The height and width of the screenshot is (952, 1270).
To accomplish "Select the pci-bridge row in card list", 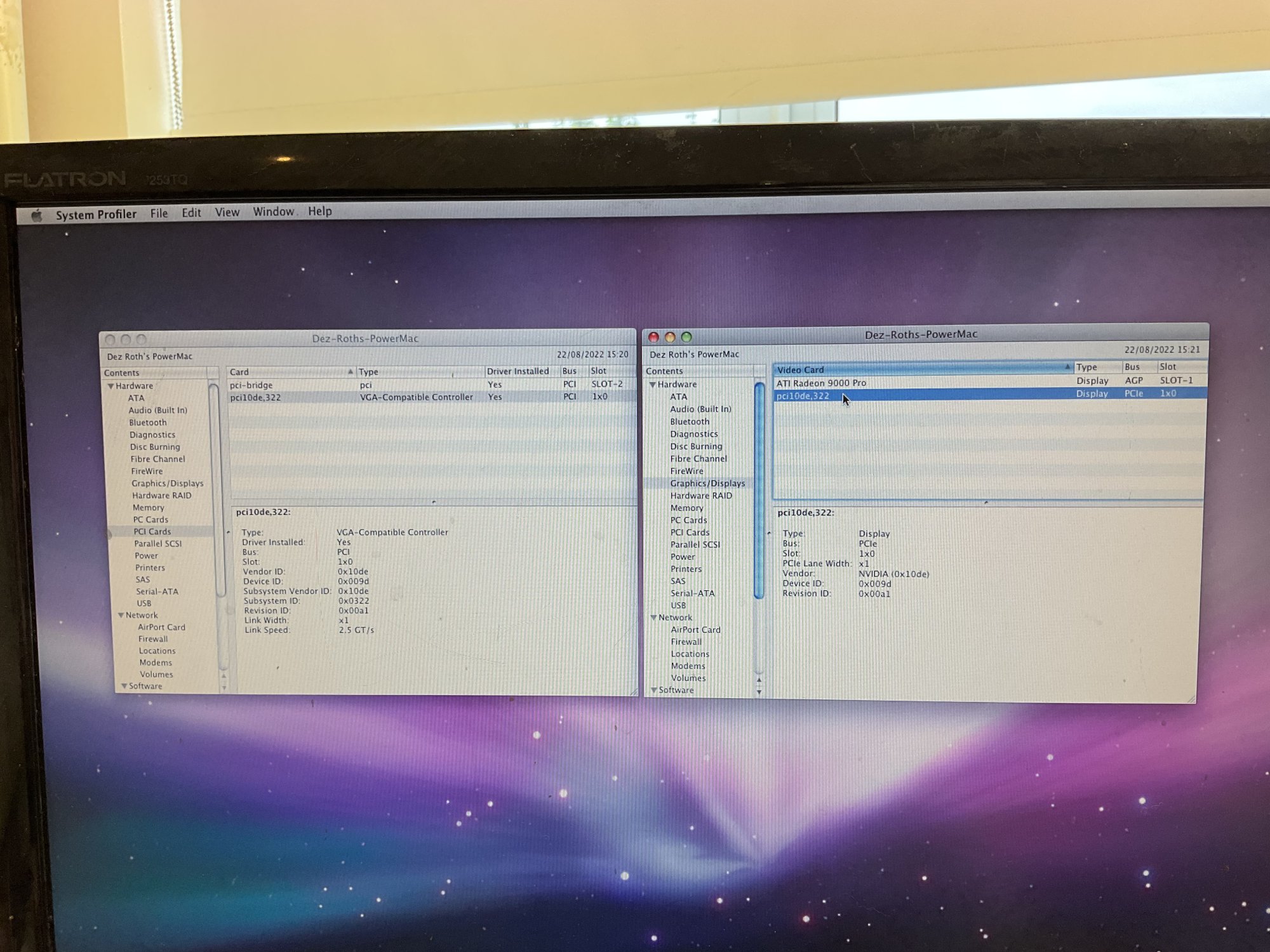I will click(431, 385).
